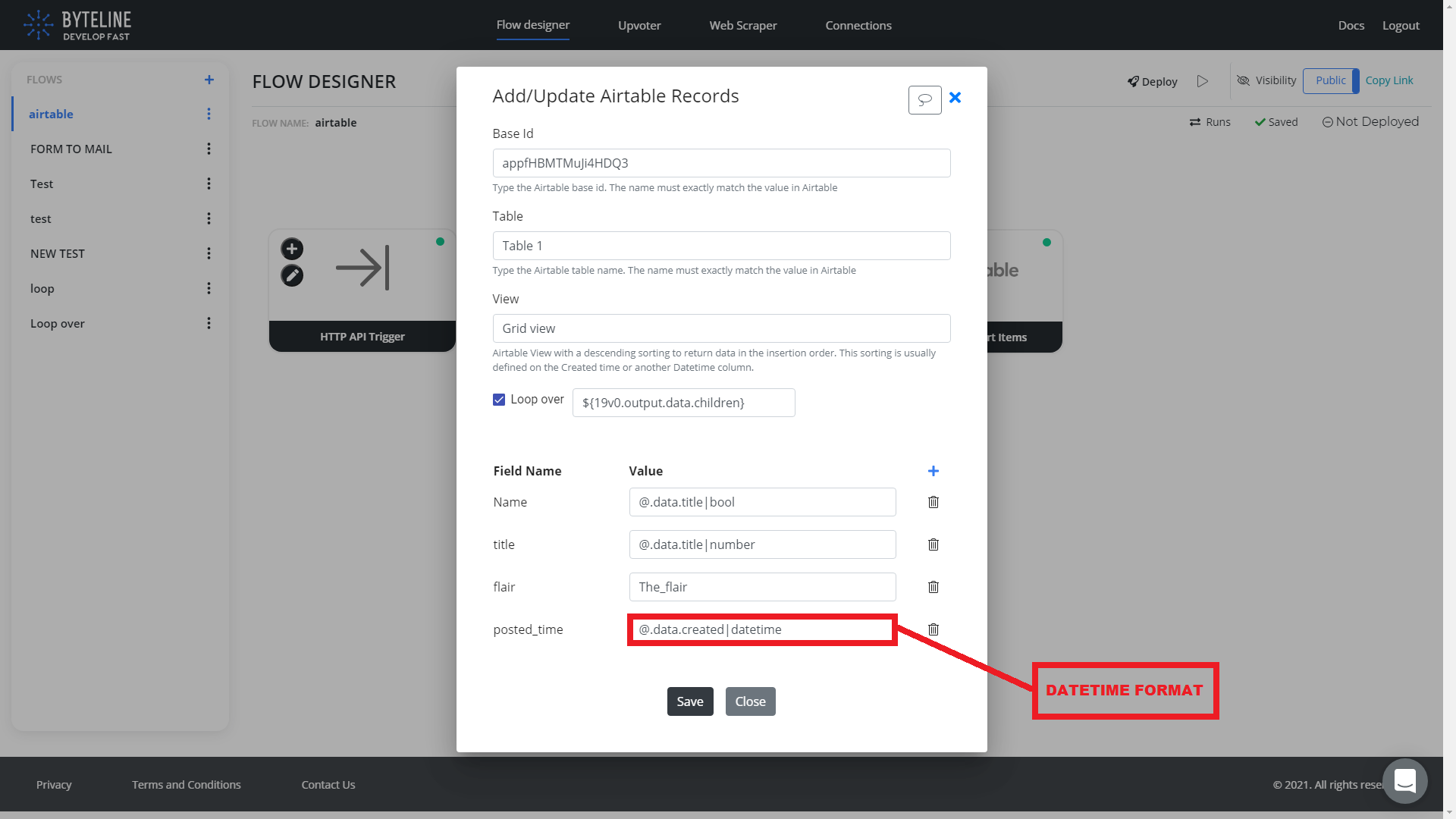Delete the posted_time field row
Viewport: 1456px width, 819px height.
934,629
